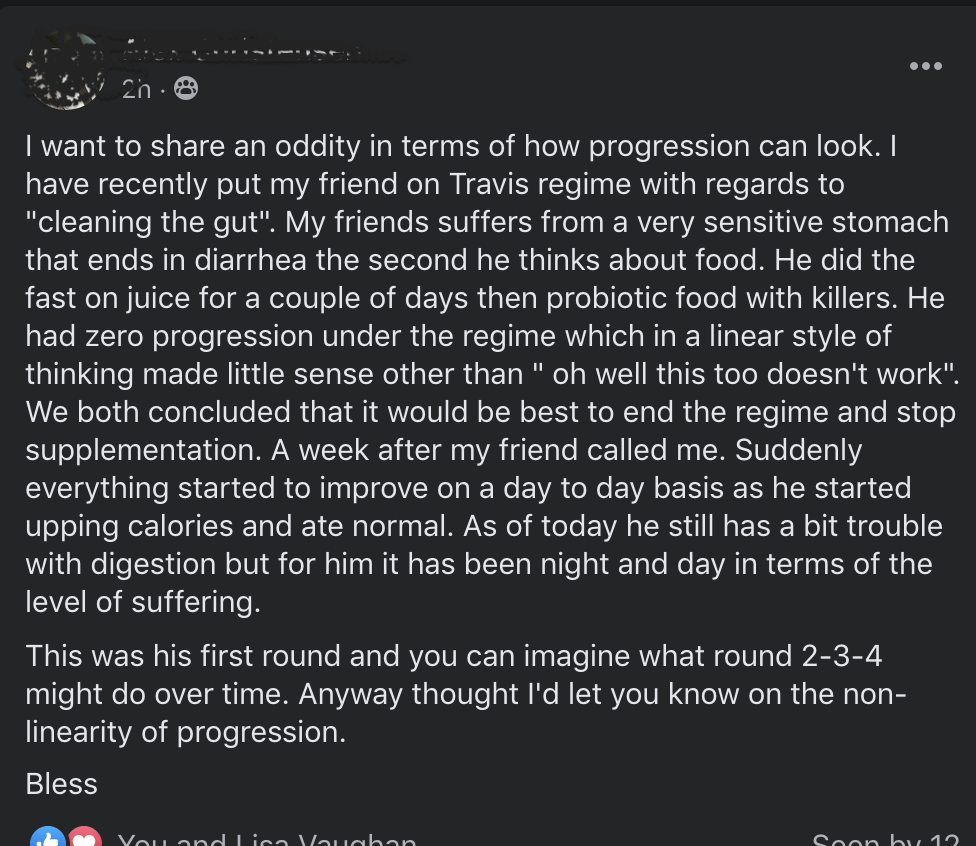This screenshot has height=846, width=976.
Task: Show who is in Seen by 12
Action: 885,839
